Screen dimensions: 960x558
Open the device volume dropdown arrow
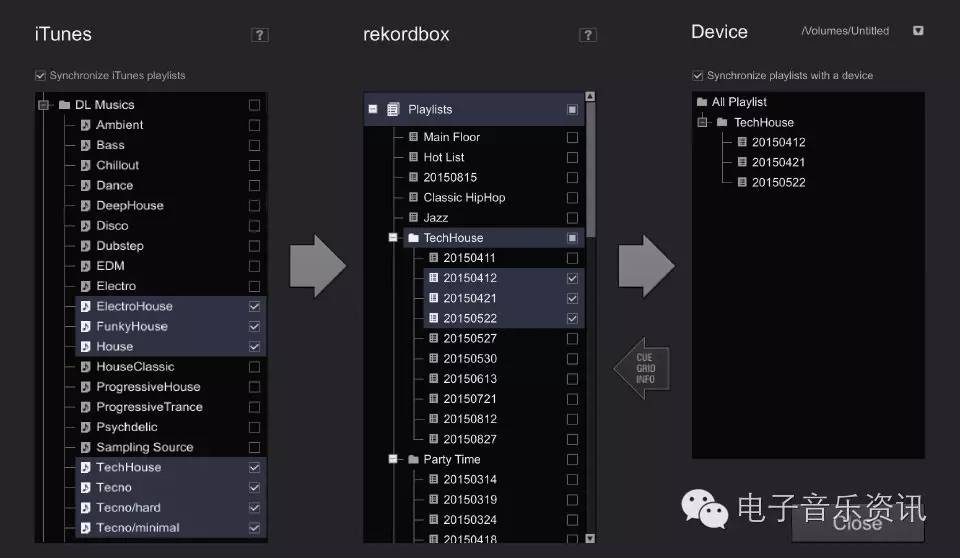coord(918,31)
